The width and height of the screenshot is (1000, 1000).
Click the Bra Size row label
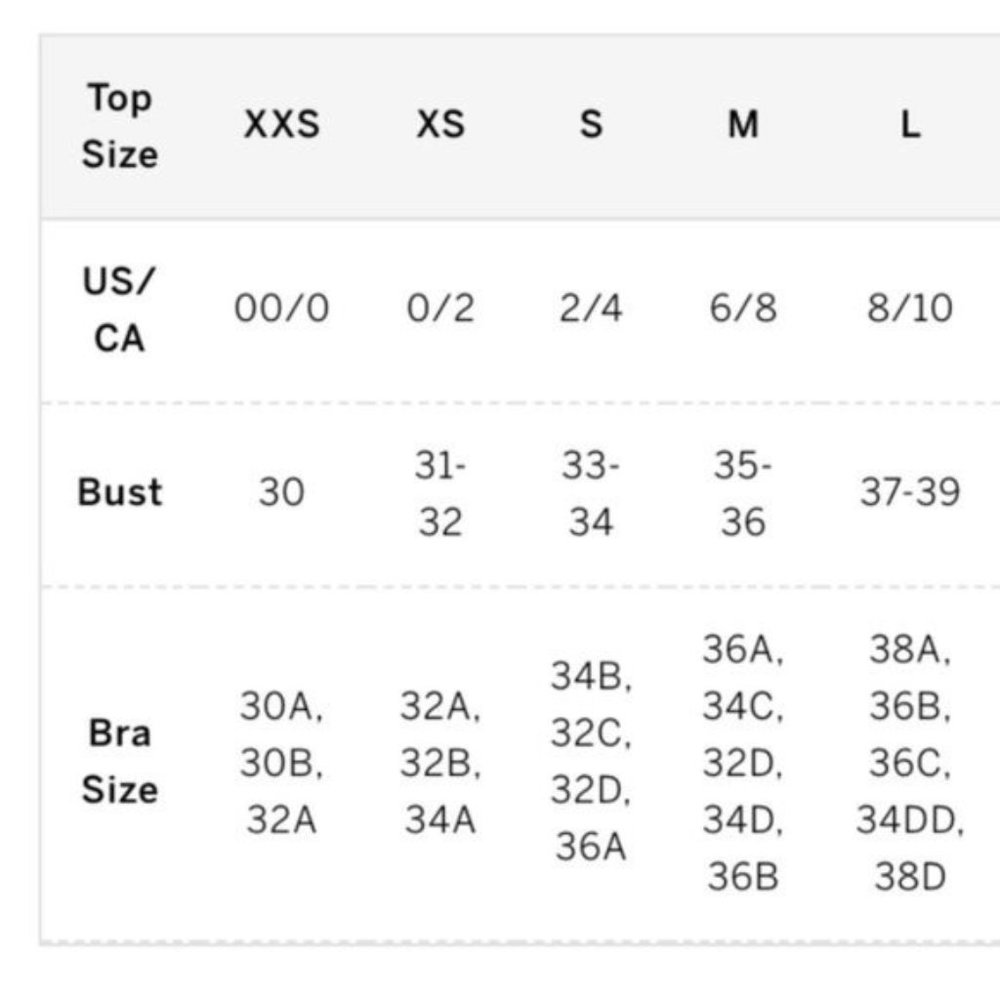click(120, 761)
